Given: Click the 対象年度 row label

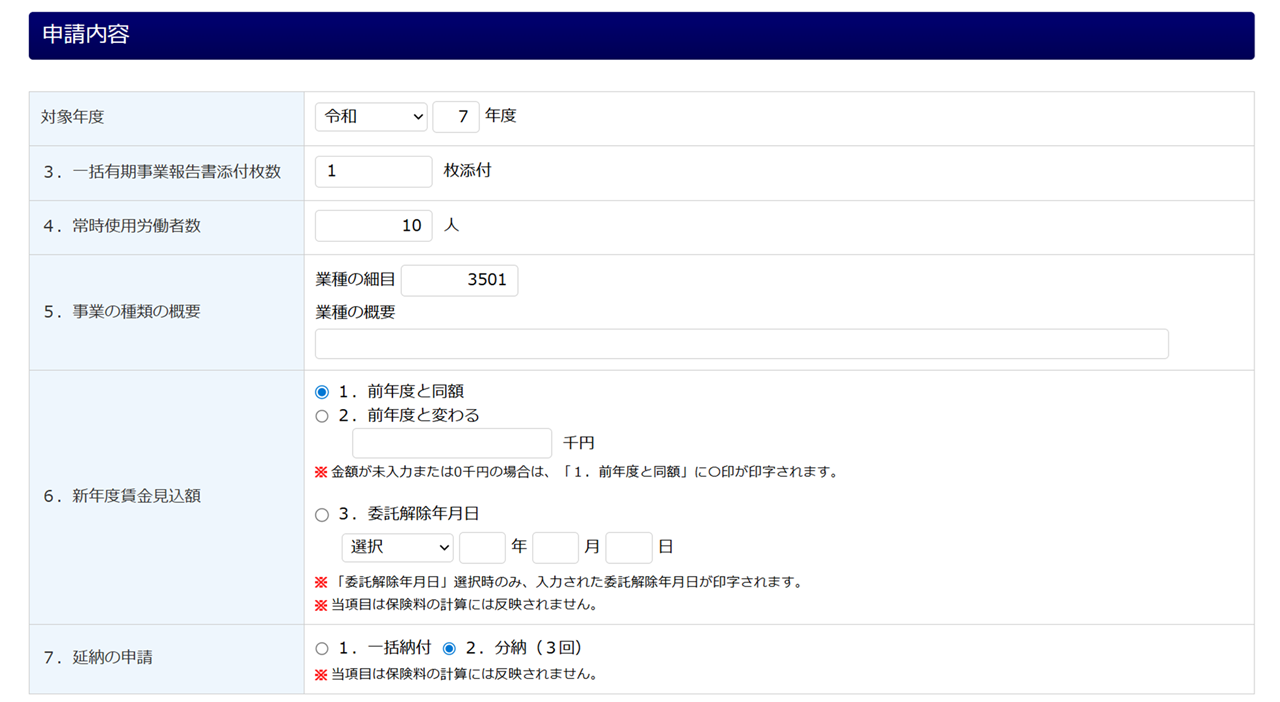Looking at the screenshot, I should (73, 117).
